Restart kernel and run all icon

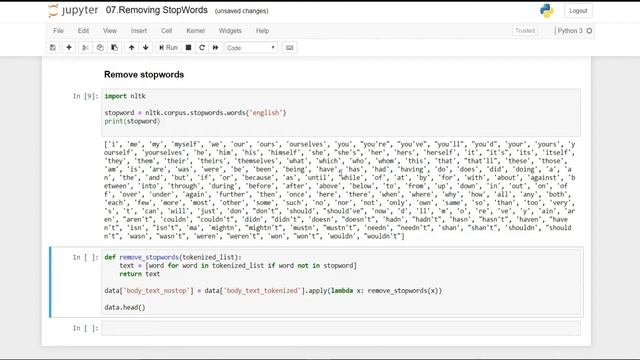216,47
